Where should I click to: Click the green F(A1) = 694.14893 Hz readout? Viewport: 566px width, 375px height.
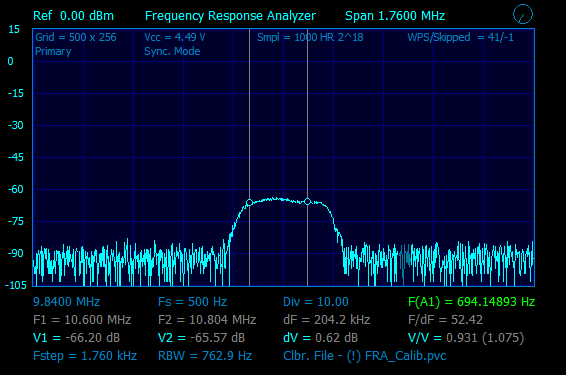coord(471,302)
